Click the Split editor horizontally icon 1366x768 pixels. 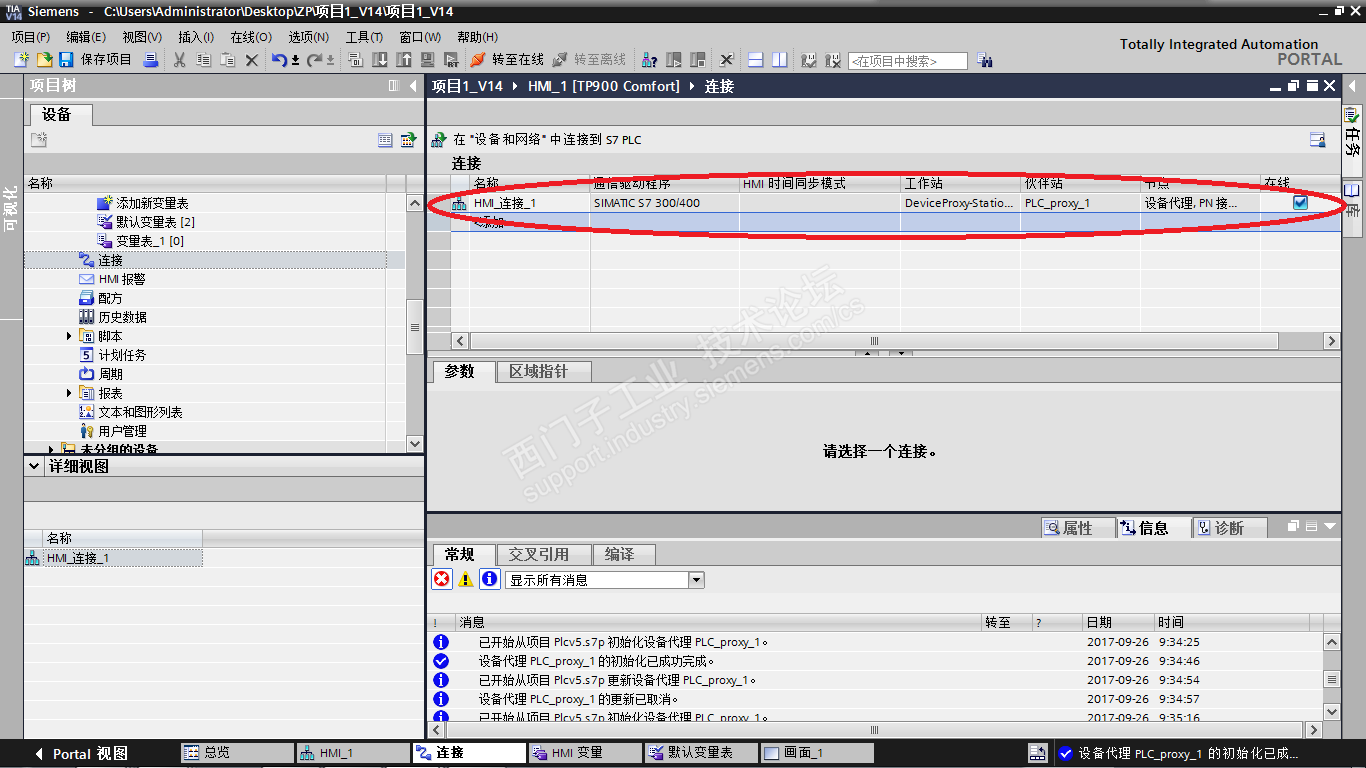[x=756, y=60]
